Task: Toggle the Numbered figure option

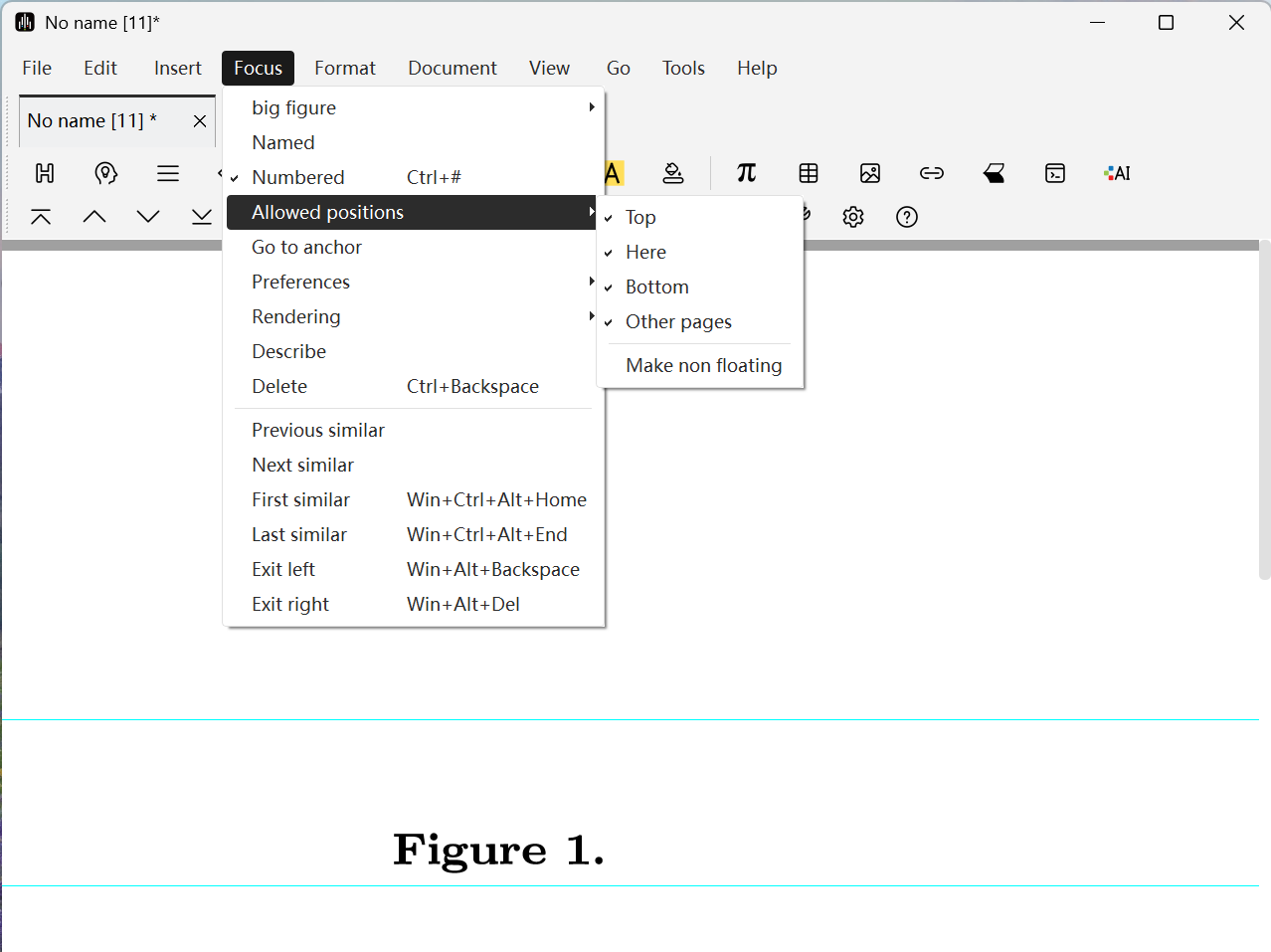Action: tap(298, 177)
